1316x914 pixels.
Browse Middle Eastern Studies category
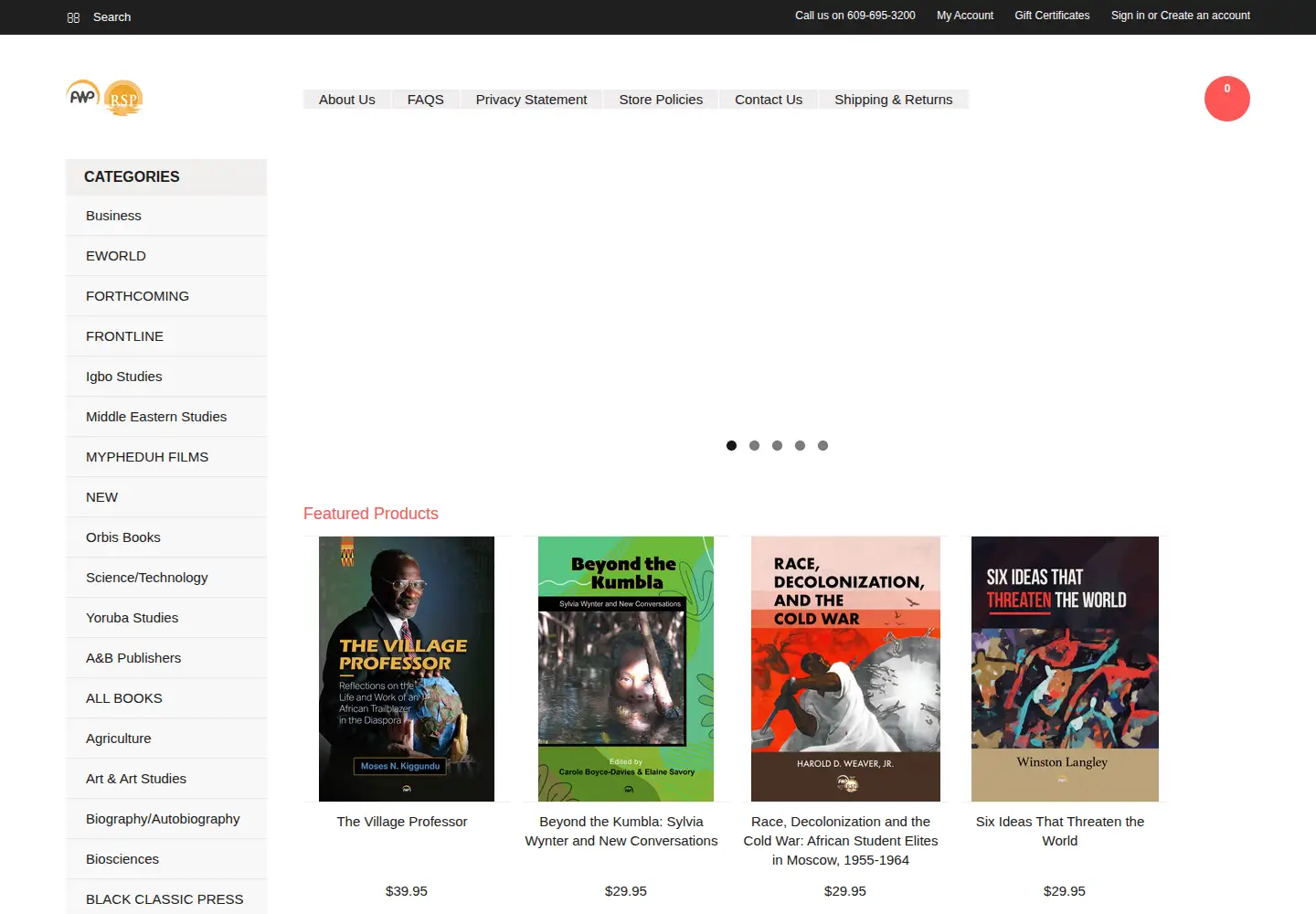pos(166,417)
